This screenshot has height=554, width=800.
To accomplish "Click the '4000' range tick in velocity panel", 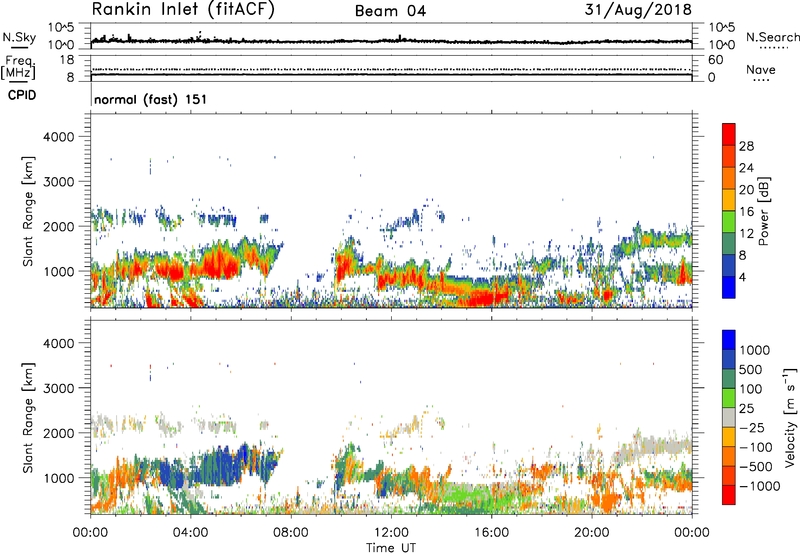I will click(58, 343).
